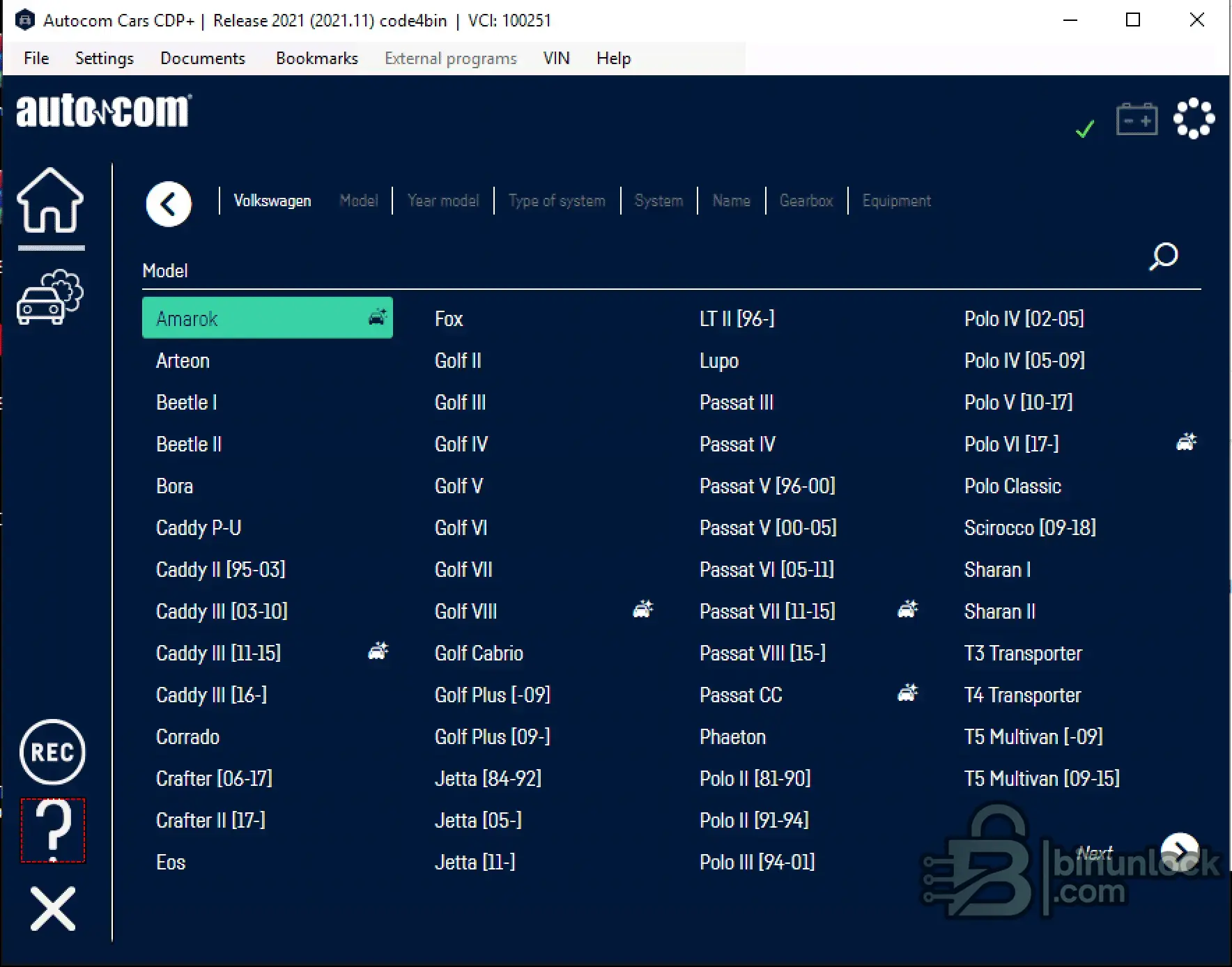Viewport: 1232px width, 967px height.
Task: Select the Year model breadcrumb step
Action: (443, 201)
